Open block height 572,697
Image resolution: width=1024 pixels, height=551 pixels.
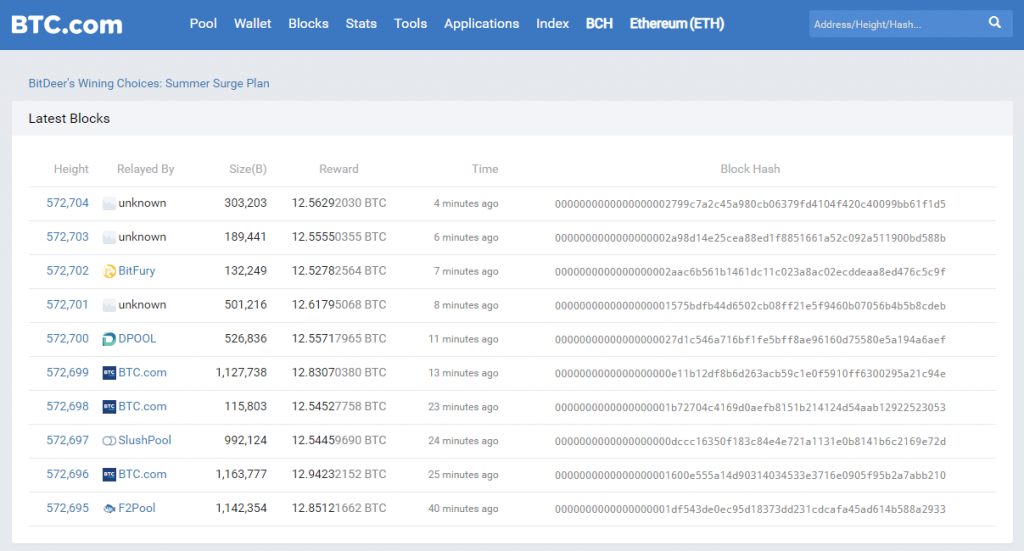coord(67,441)
